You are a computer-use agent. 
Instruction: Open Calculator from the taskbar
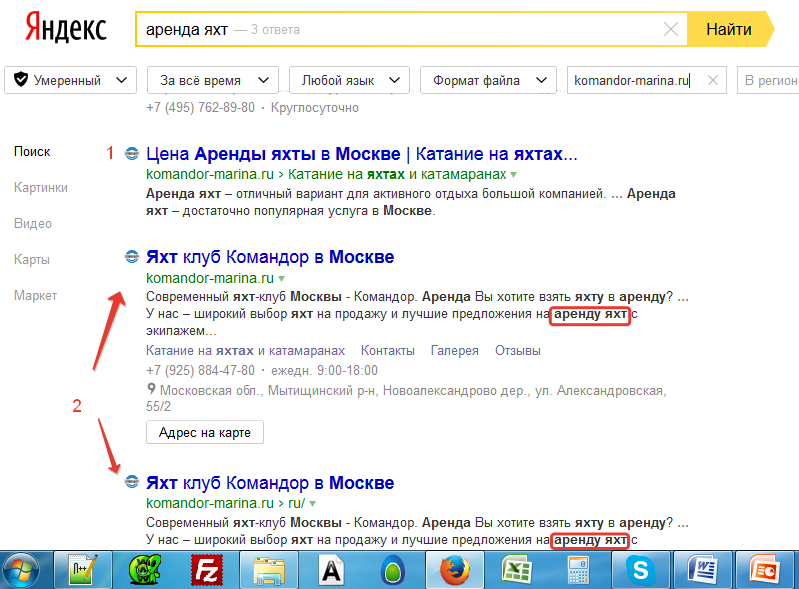pos(579,570)
